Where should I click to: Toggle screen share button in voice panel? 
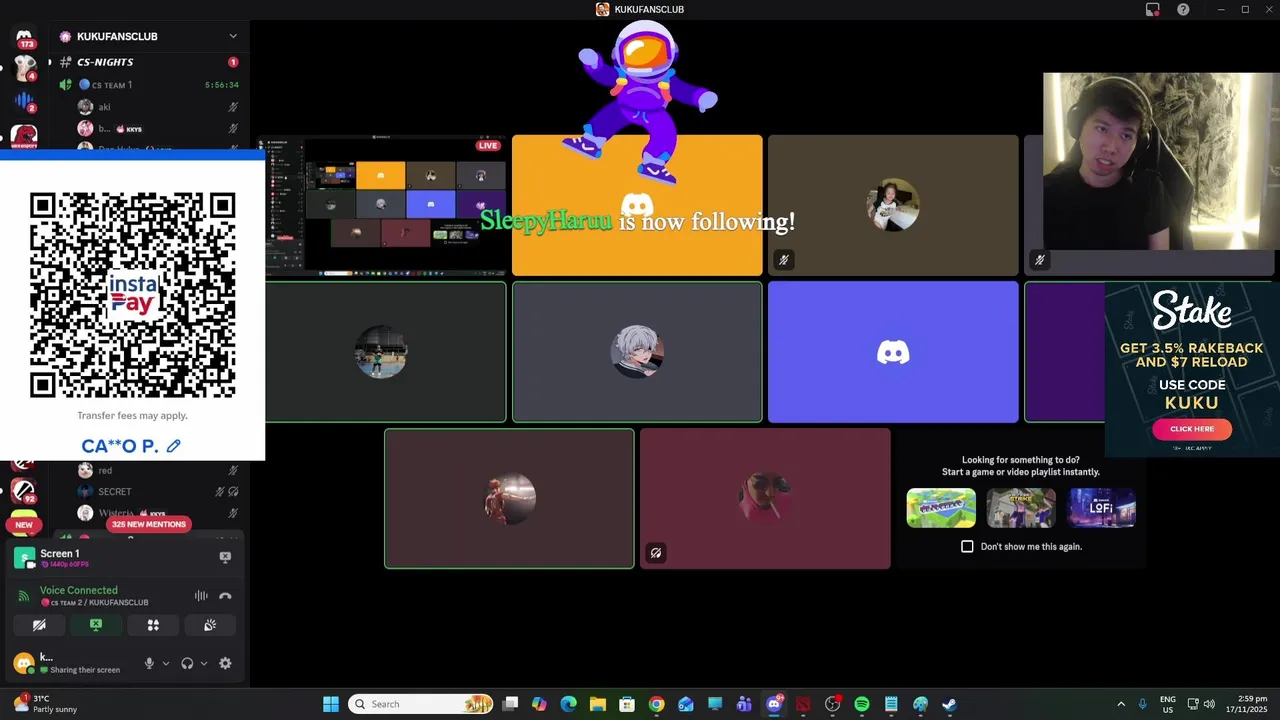pos(96,625)
